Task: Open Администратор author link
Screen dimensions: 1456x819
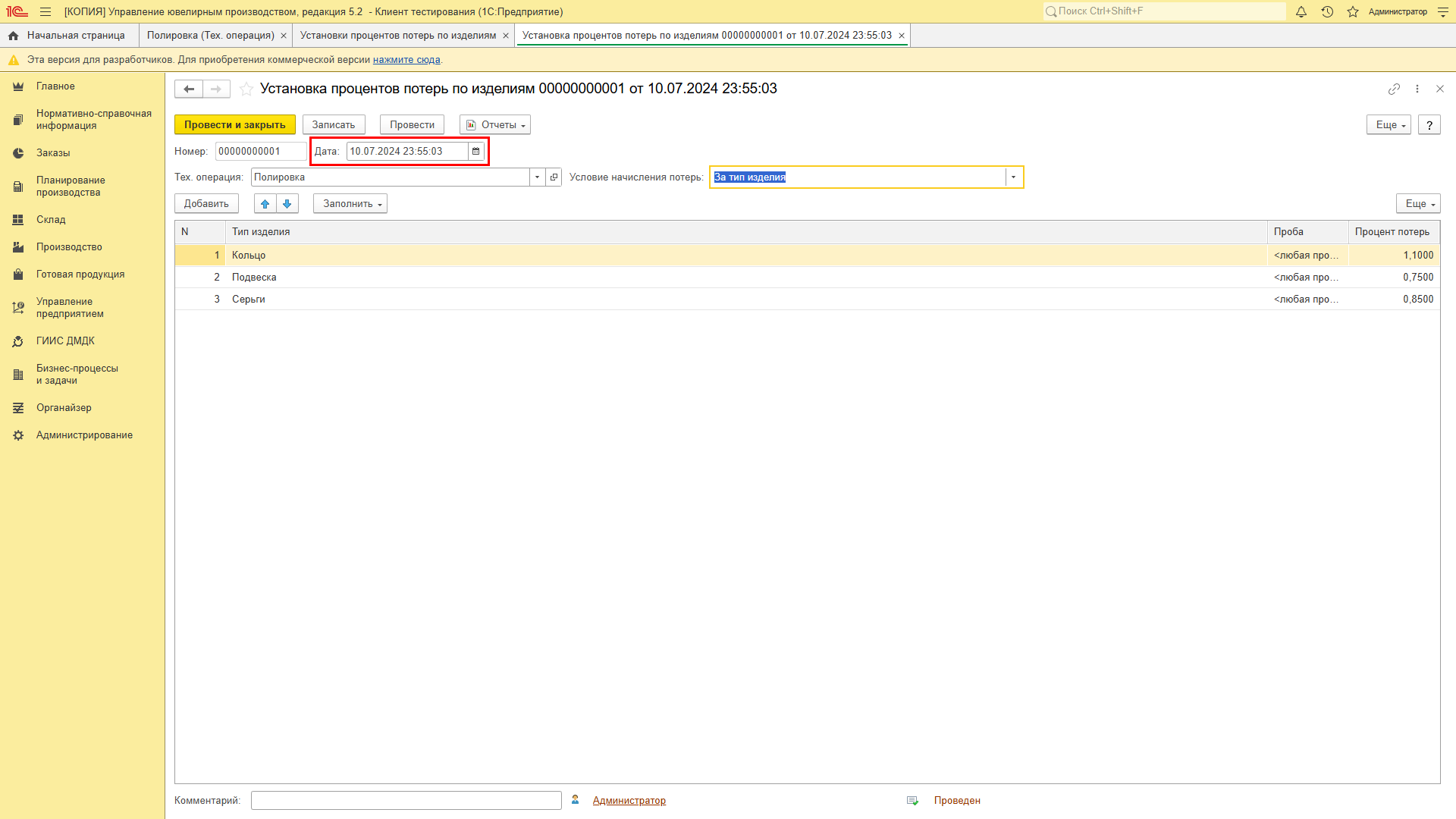Action: (629, 801)
